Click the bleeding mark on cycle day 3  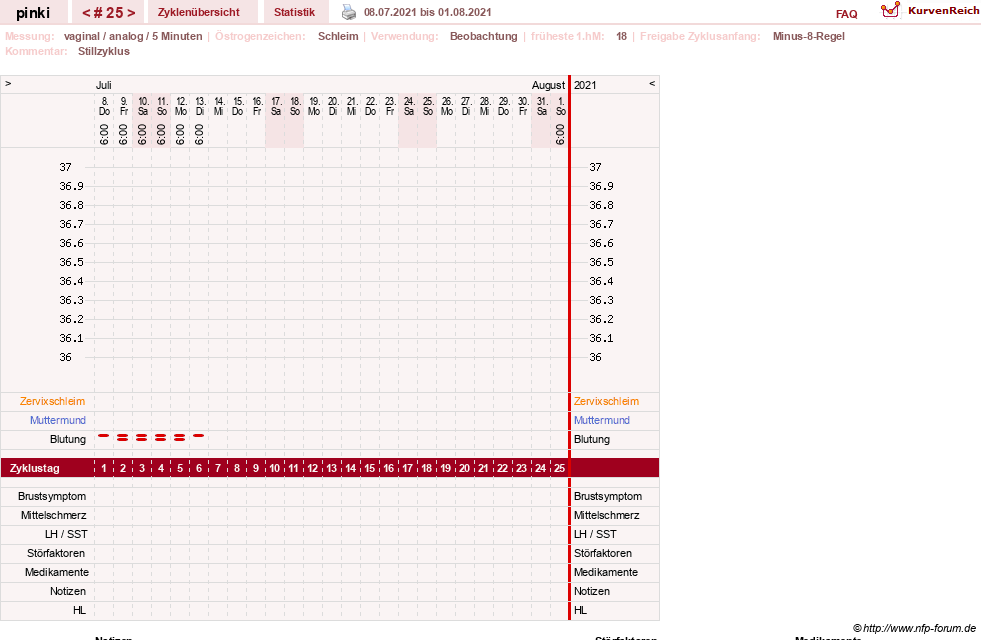click(141, 437)
